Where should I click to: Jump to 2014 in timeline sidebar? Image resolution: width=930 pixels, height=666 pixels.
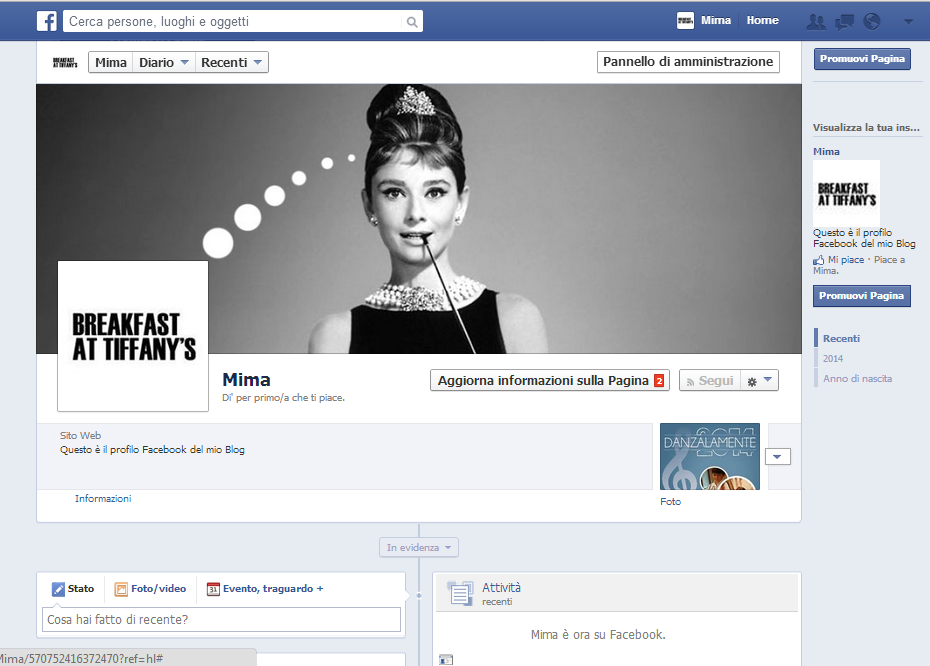833,359
